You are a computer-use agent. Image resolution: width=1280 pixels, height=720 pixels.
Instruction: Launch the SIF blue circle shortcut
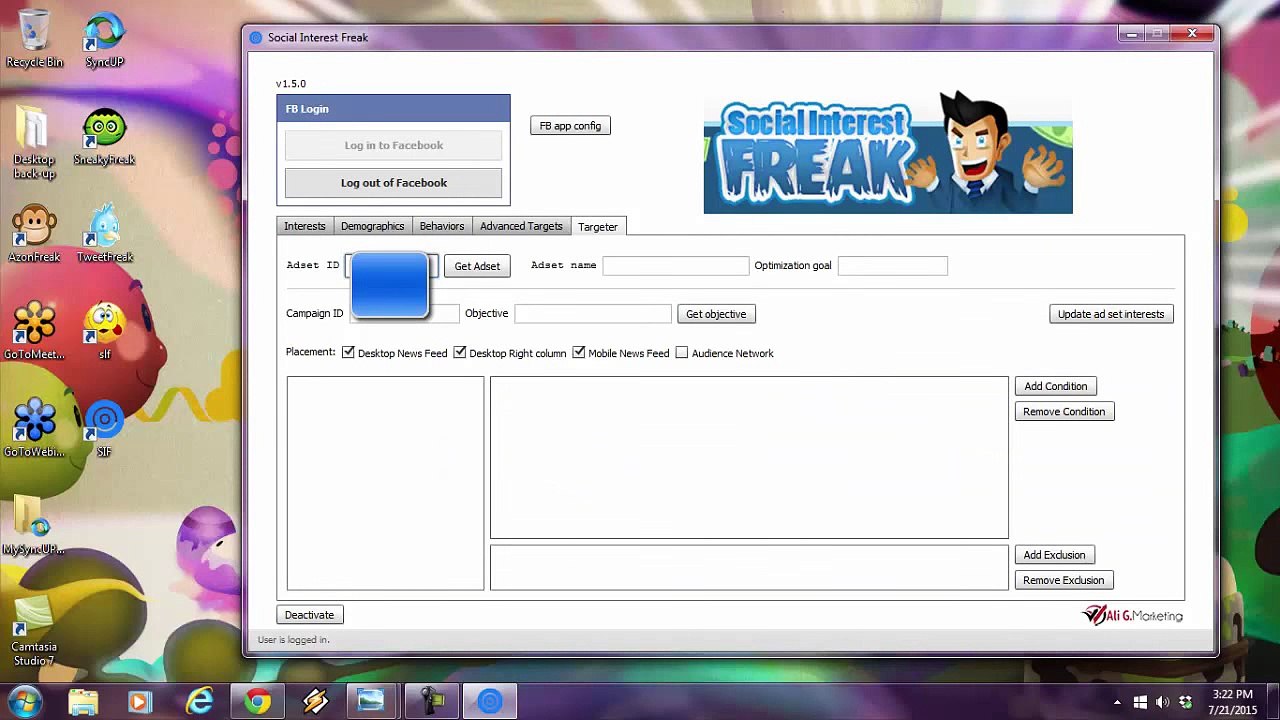[x=104, y=429]
